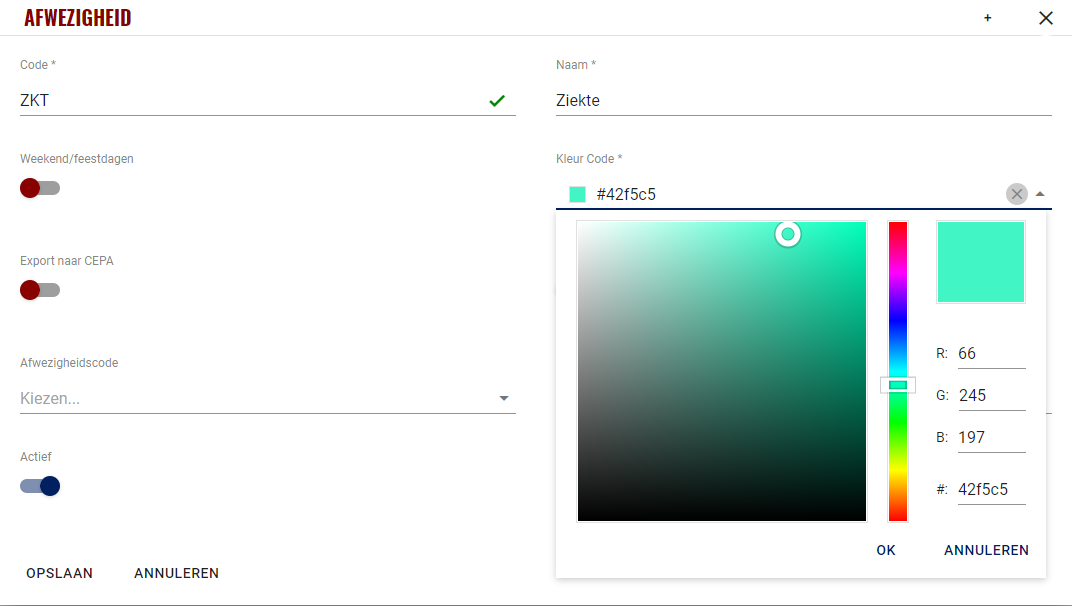This screenshot has height=606, width=1072.
Task: Collapse the Kleur Code picker with the arrow
Action: pyautogui.click(x=1040, y=194)
